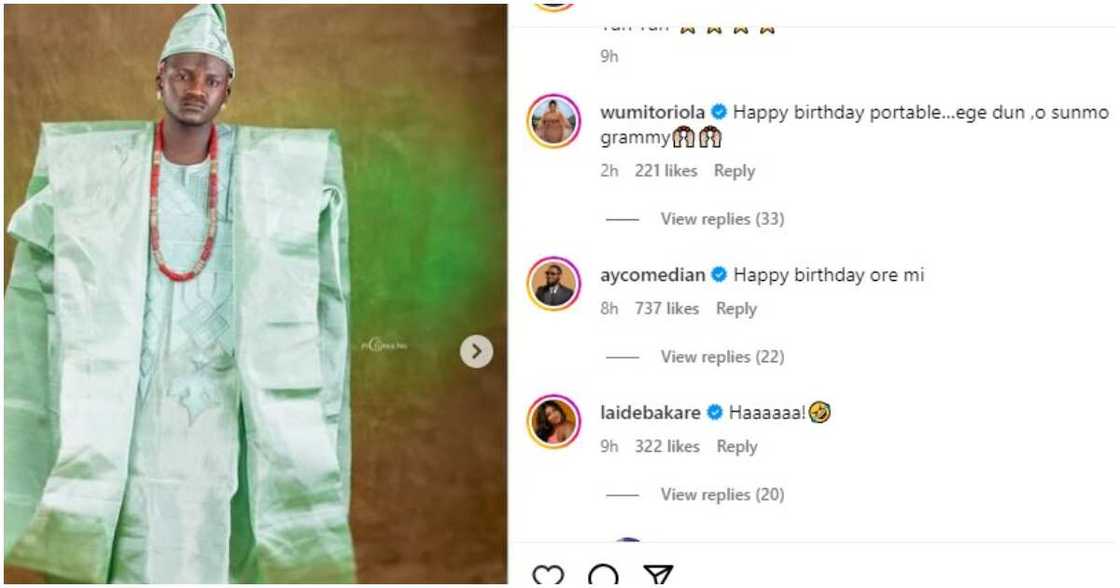The height and width of the screenshot is (588, 1120).
Task: Expand View replies (22)
Action: click(x=722, y=357)
